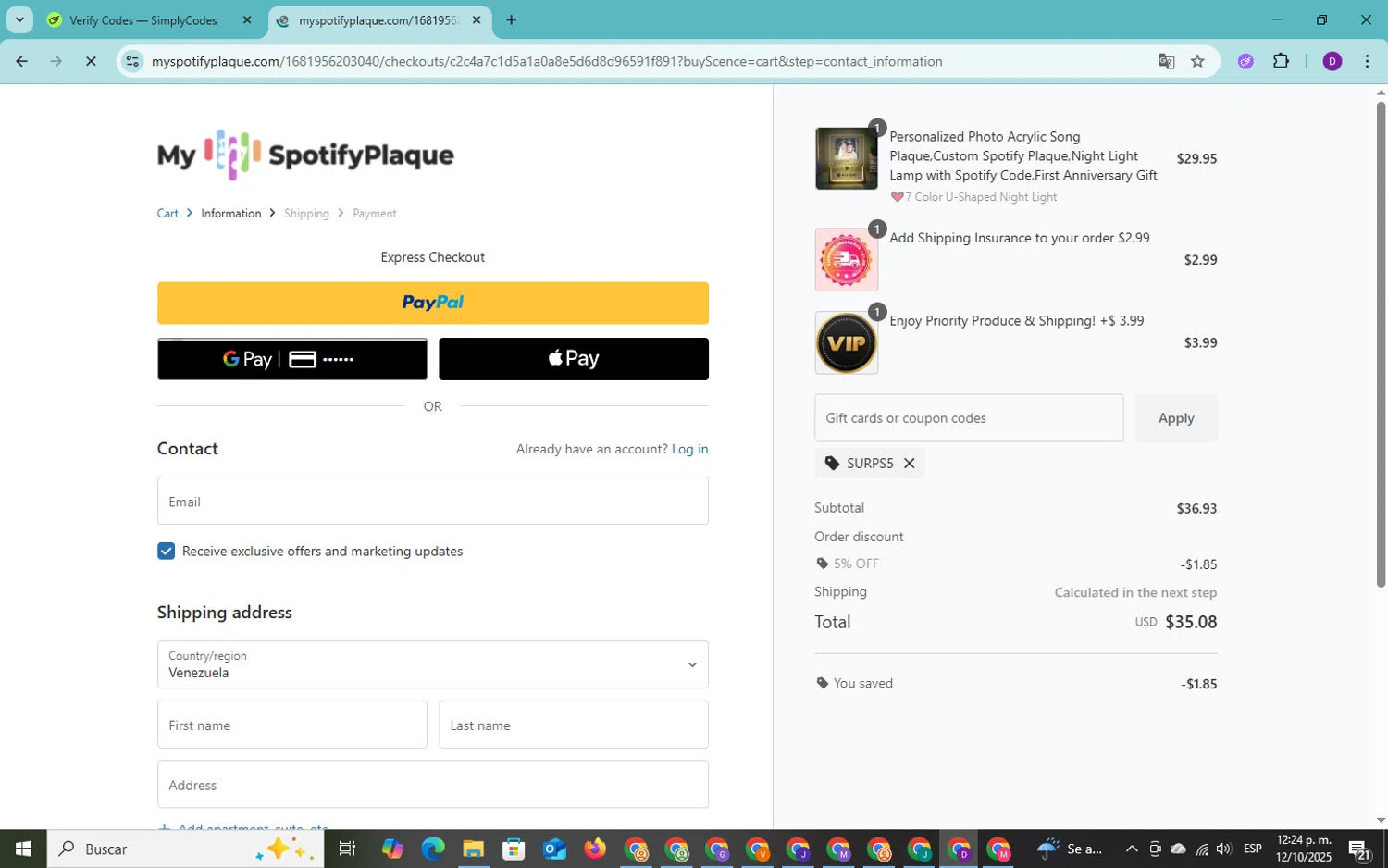Click the Address field

pyautogui.click(x=433, y=784)
